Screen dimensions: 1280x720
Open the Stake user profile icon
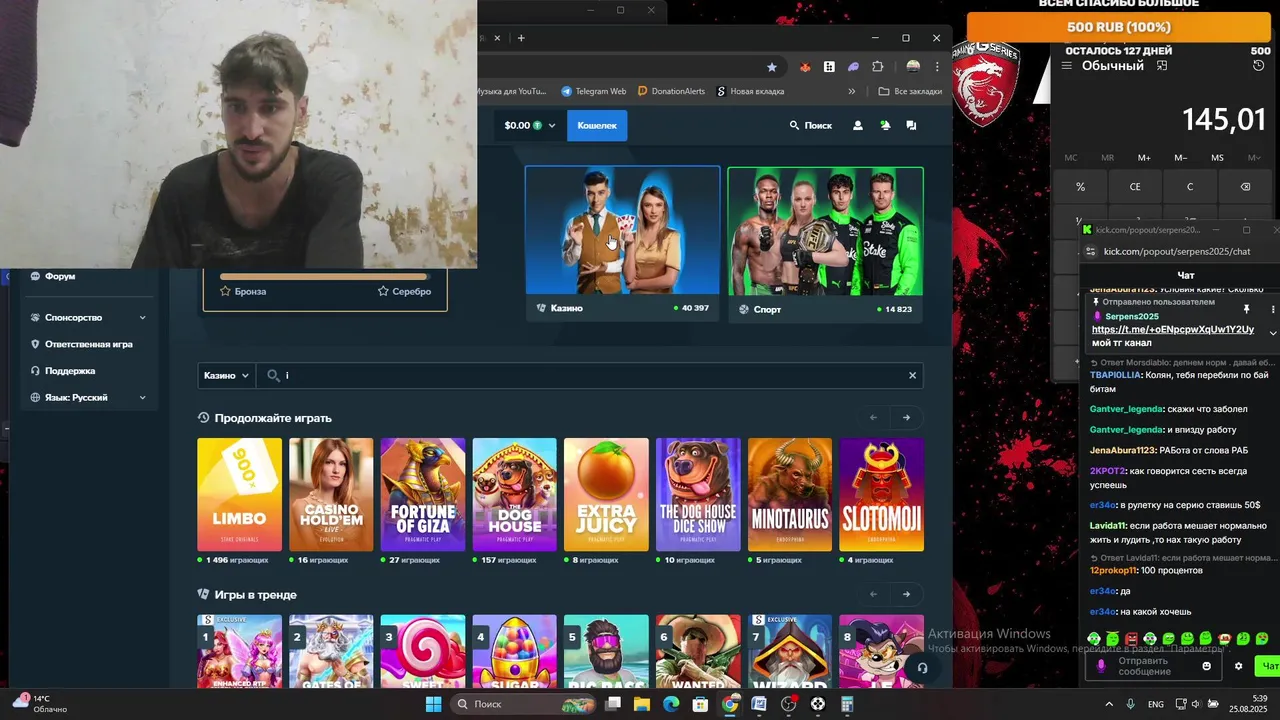[x=857, y=125]
